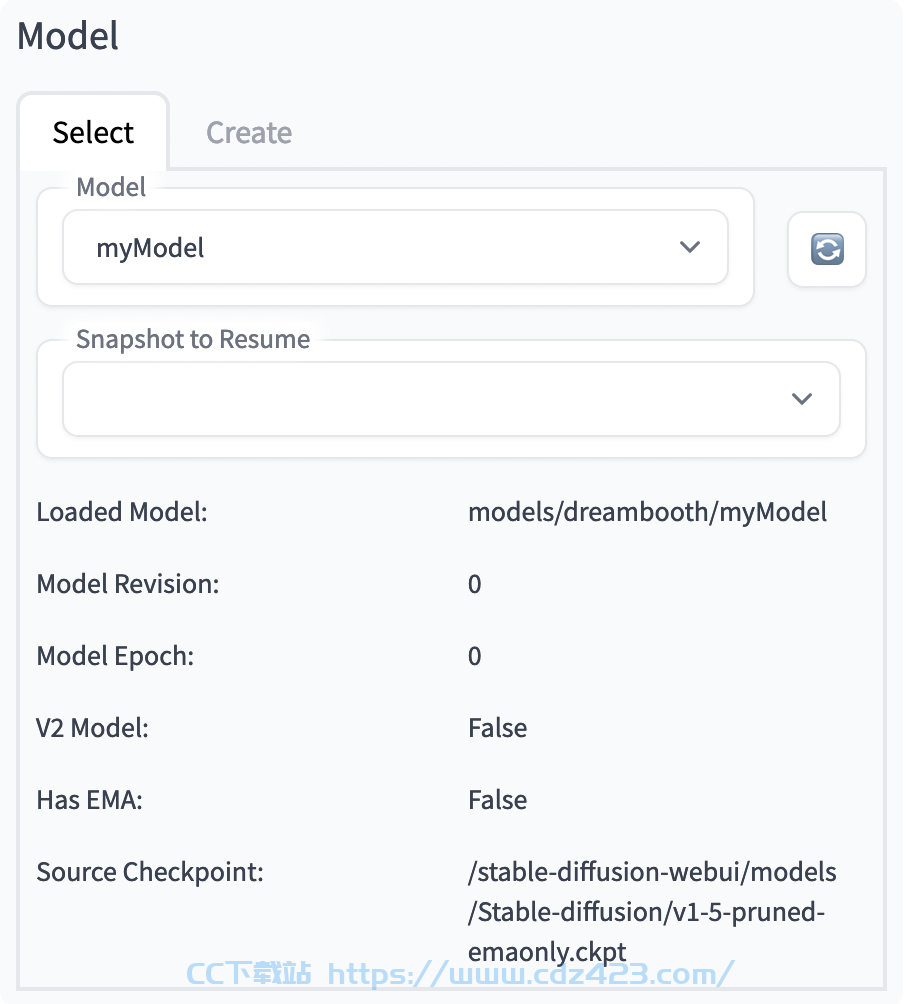Open the myModel dropdown list
The height and width of the screenshot is (1004, 922).
click(x=395, y=247)
